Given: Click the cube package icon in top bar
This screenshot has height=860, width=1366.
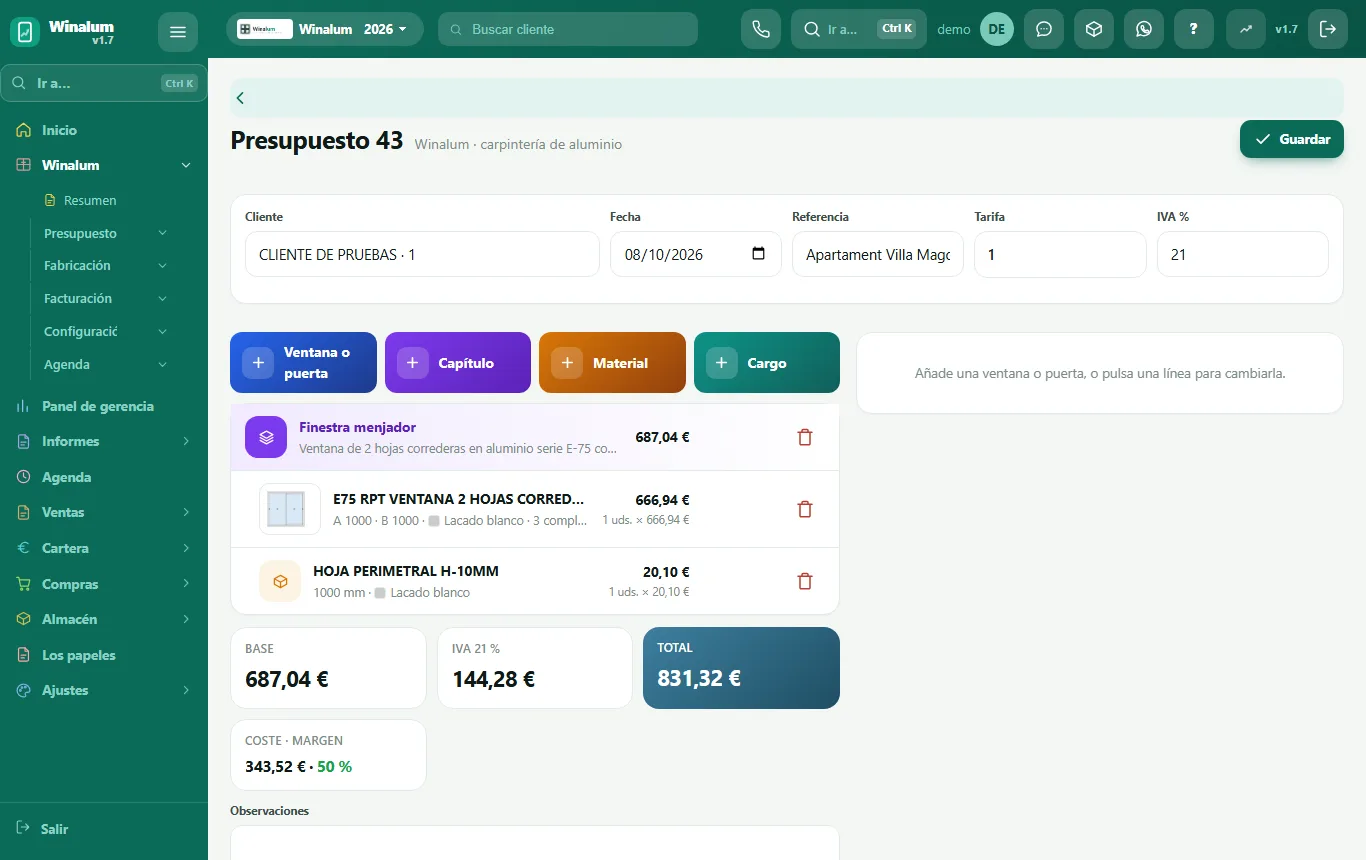Looking at the screenshot, I should pyautogui.click(x=1094, y=29).
